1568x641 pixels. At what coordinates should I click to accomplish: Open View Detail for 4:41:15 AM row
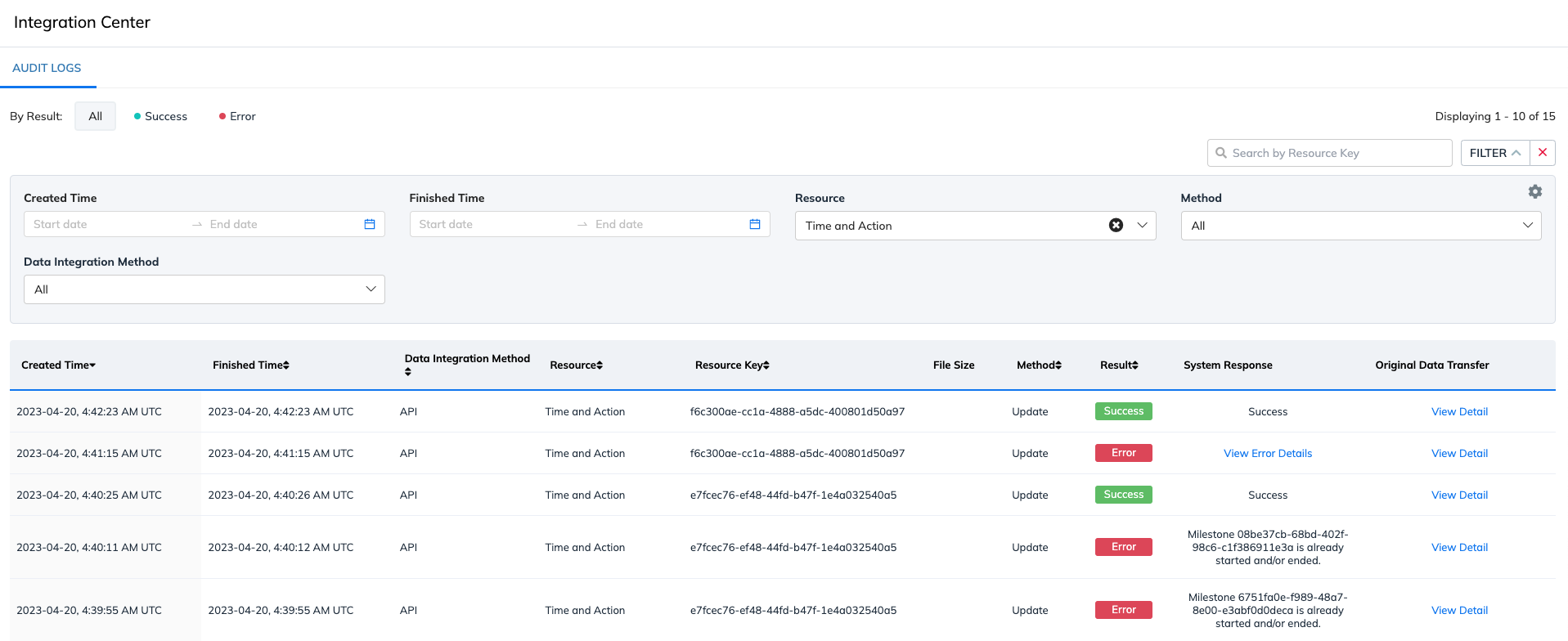(1459, 453)
